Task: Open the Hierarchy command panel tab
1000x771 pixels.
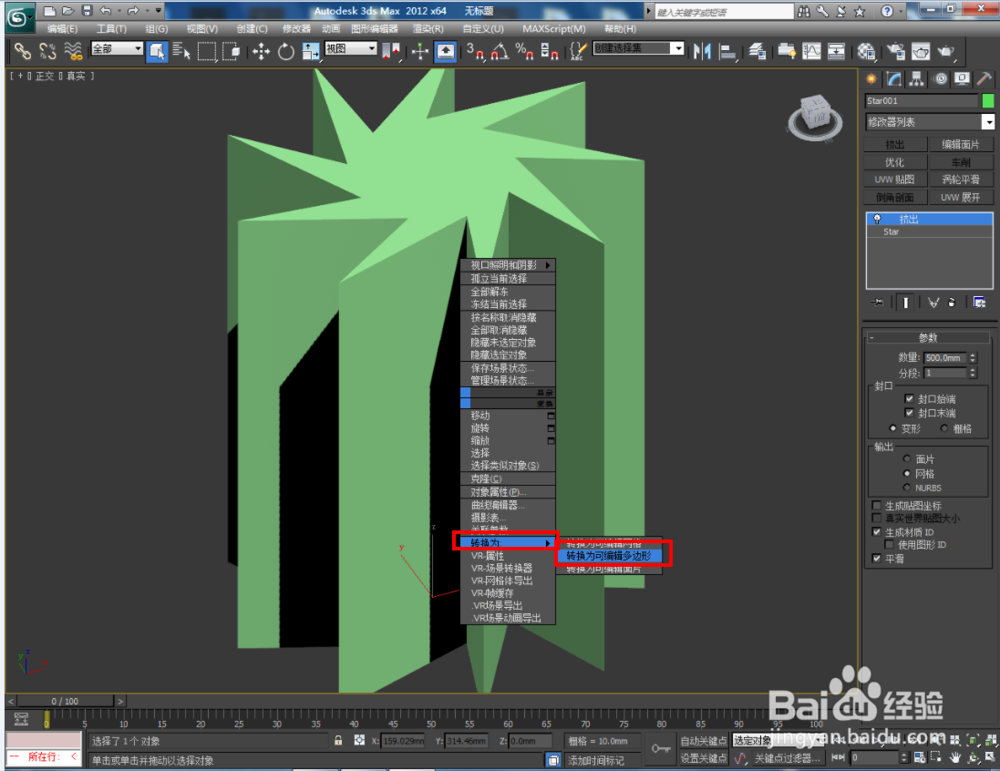Action: [x=916, y=79]
